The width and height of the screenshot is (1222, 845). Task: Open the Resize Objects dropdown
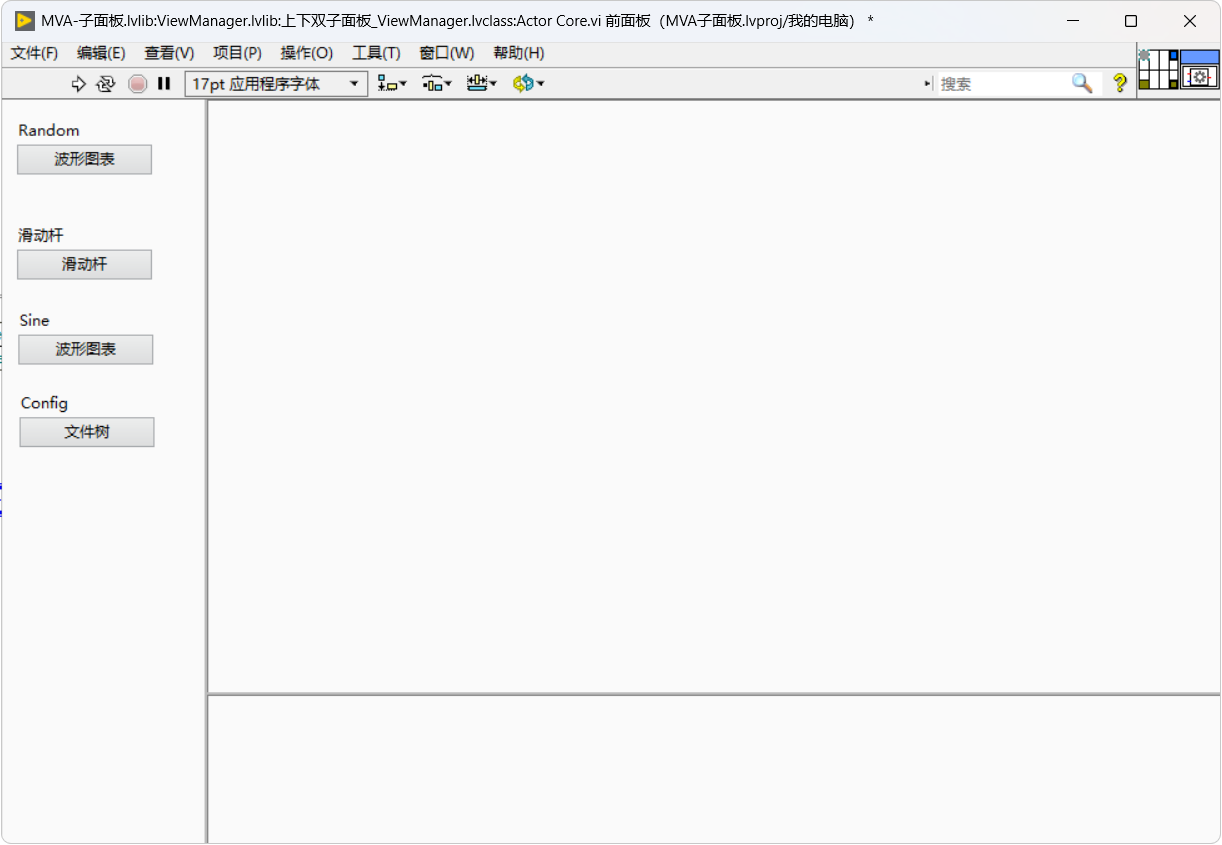coord(482,84)
